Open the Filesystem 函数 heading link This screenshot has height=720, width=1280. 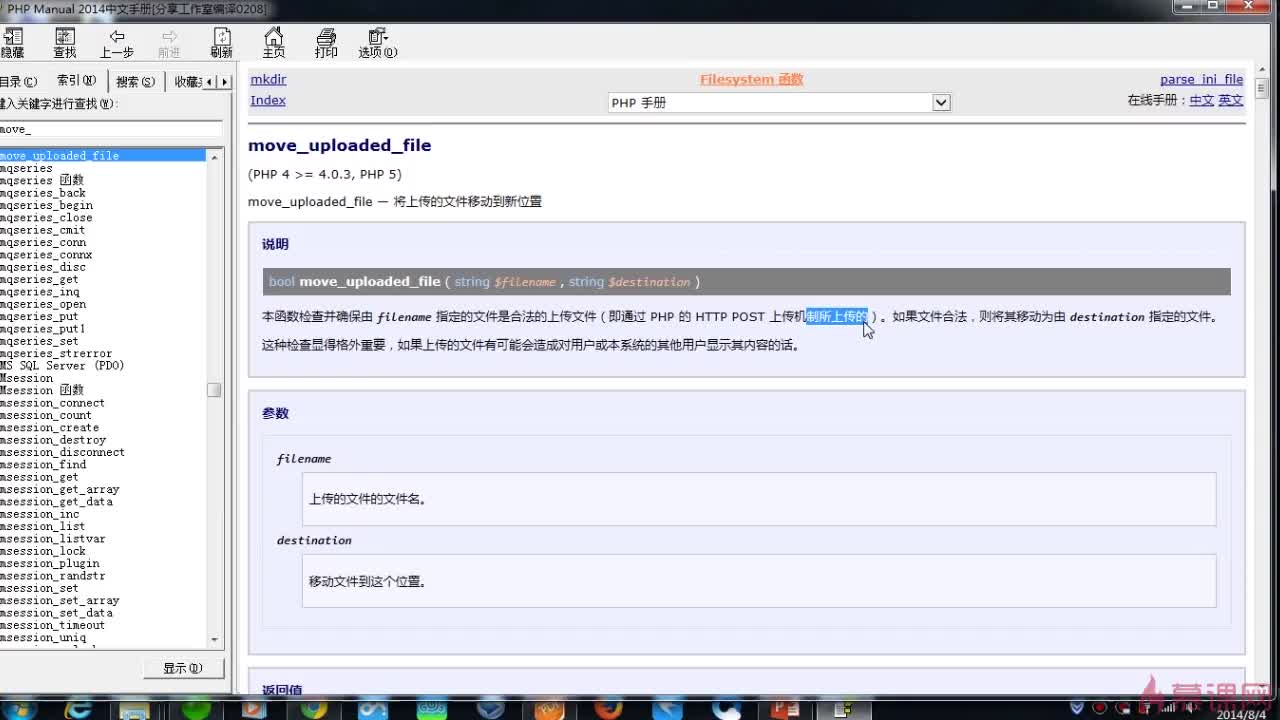751,79
